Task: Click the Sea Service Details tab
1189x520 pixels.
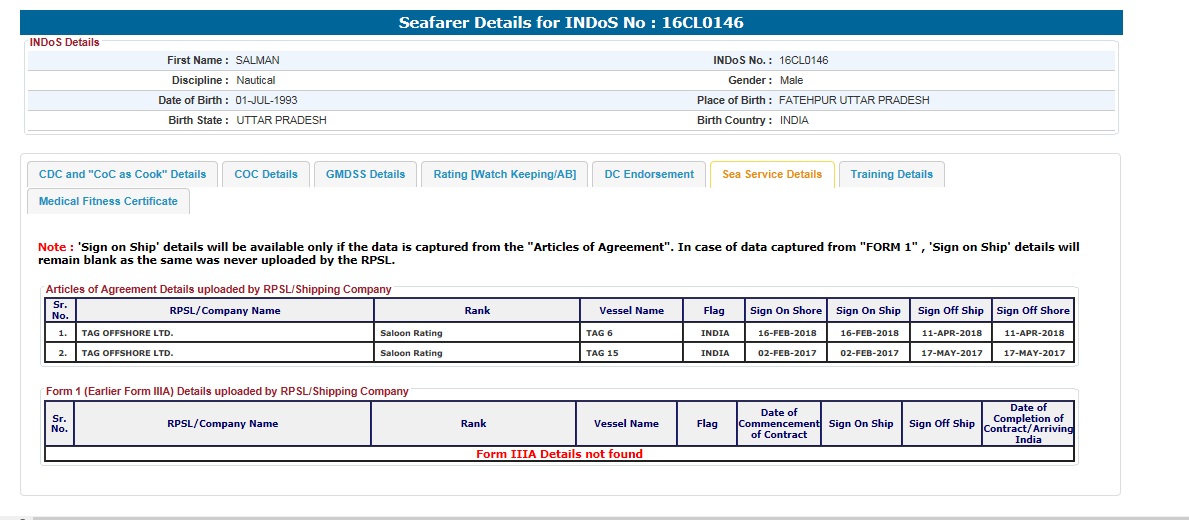Action: pos(771,174)
